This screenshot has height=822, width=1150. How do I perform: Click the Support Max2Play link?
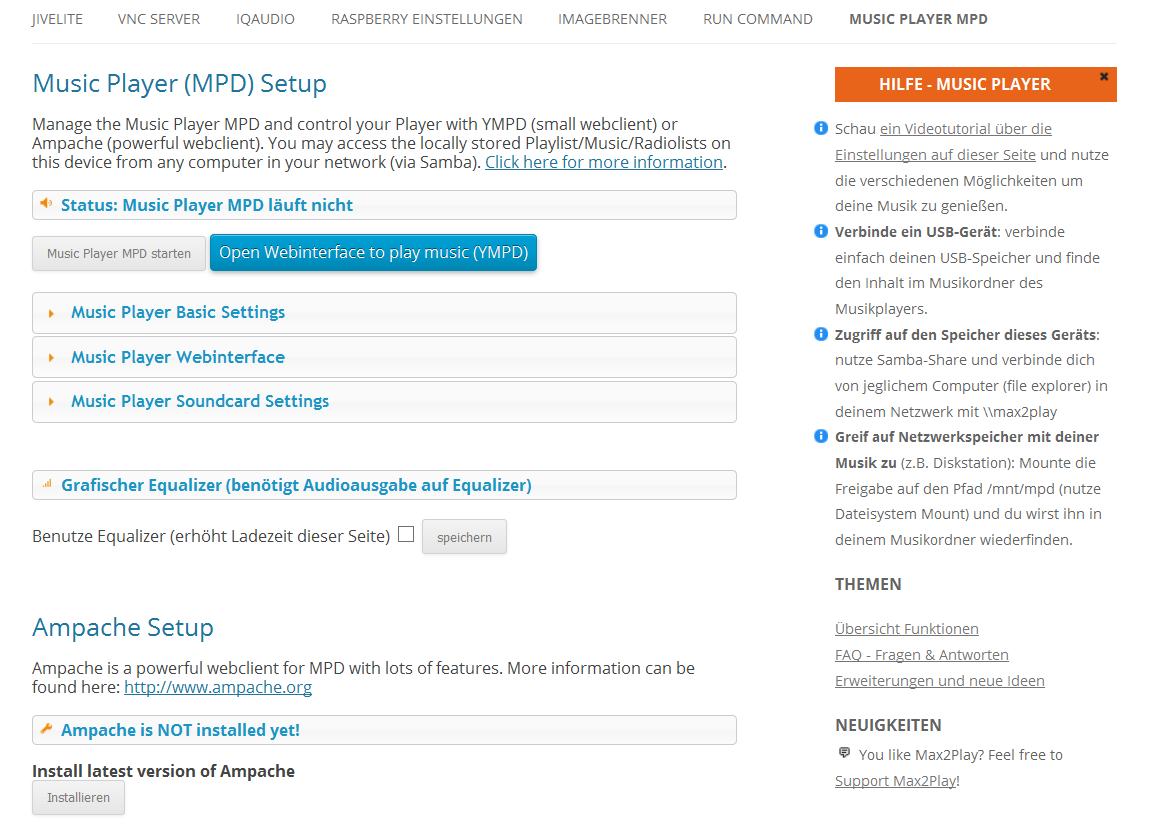point(896,781)
